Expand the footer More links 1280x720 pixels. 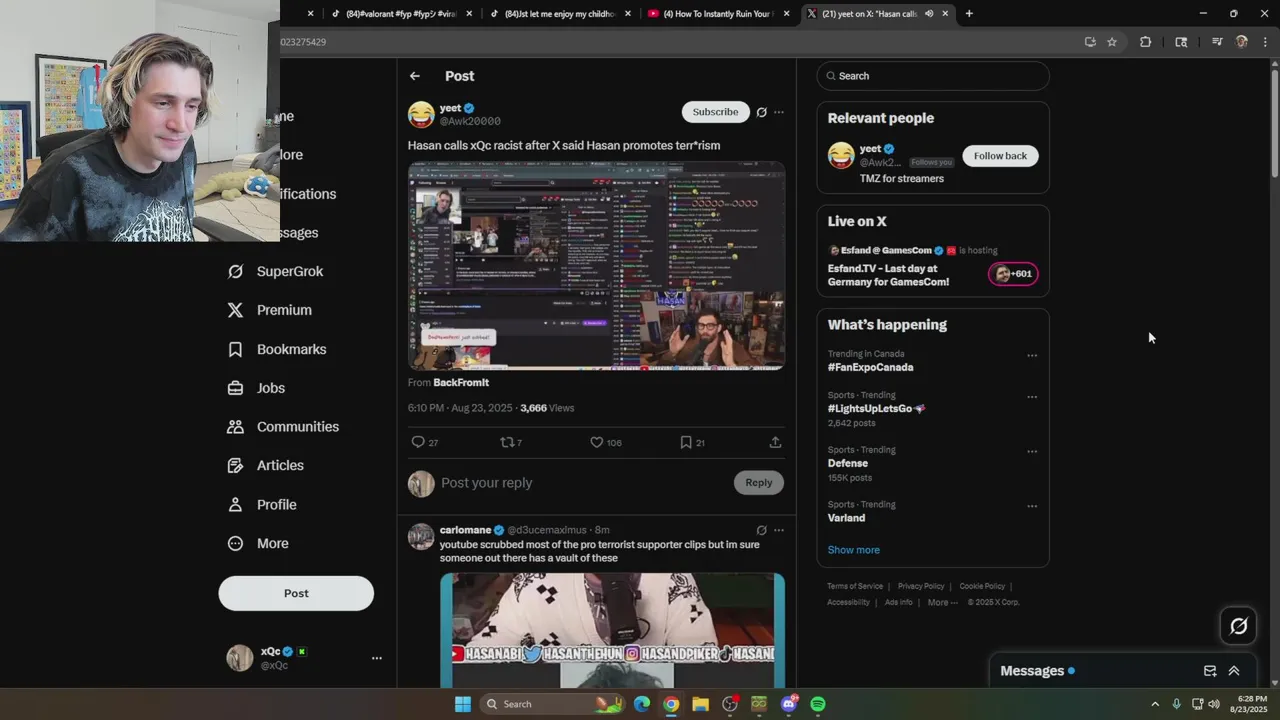(942, 602)
